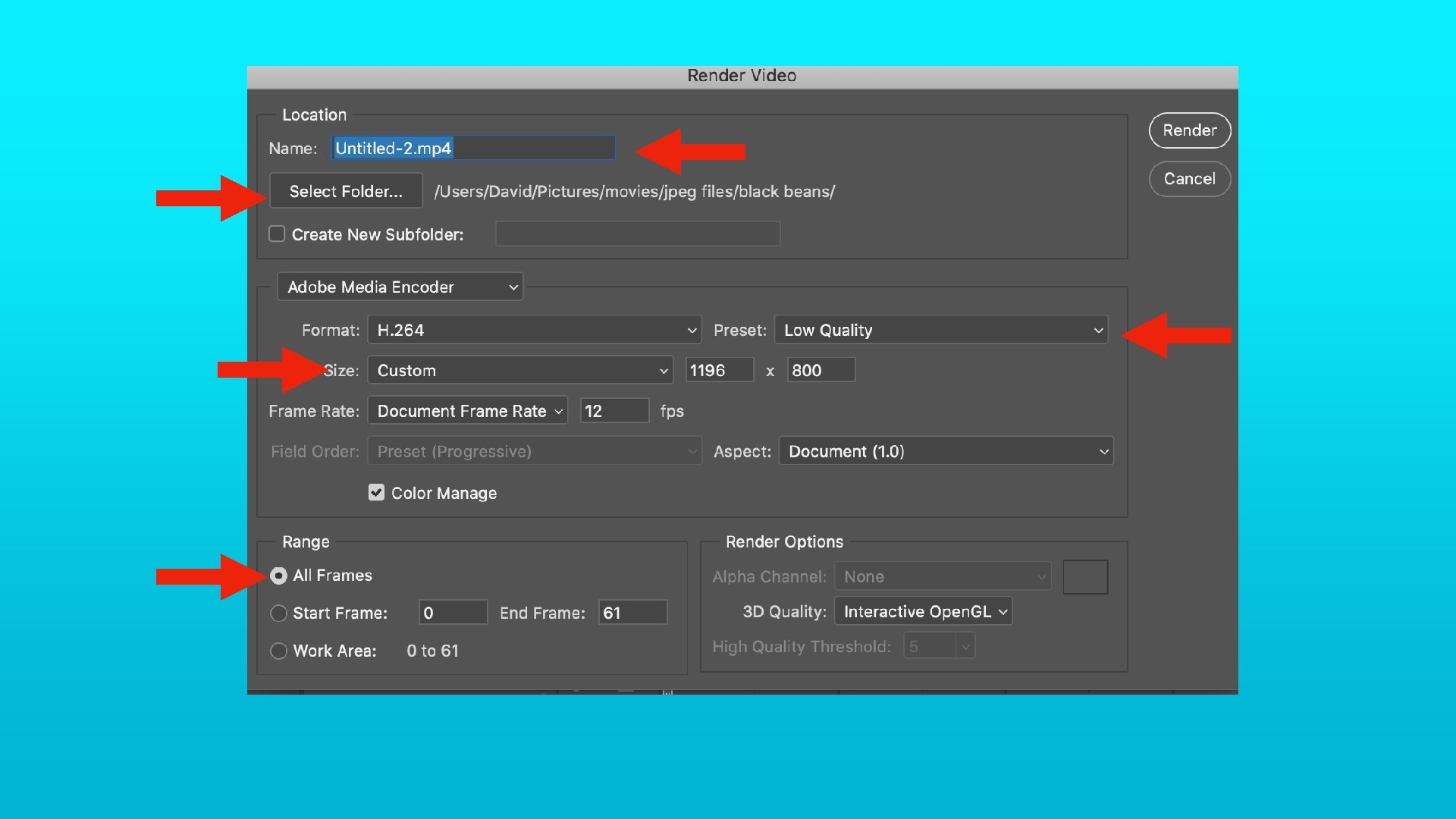Uncheck the Color Manage checkbox
The height and width of the screenshot is (819, 1456).
[x=376, y=493]
